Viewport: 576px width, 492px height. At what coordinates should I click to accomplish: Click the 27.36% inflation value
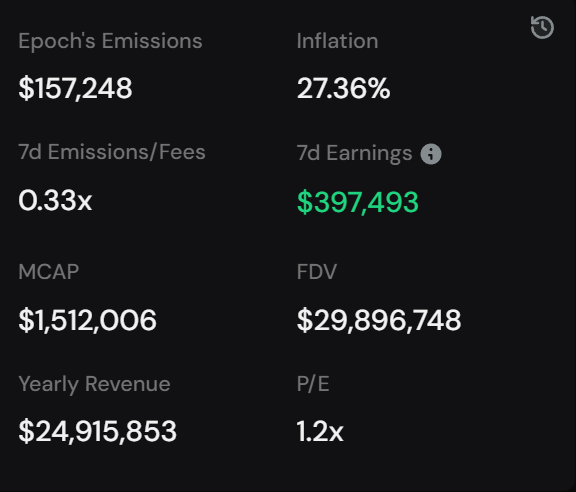pyautogui.click(x=343, y=89)
